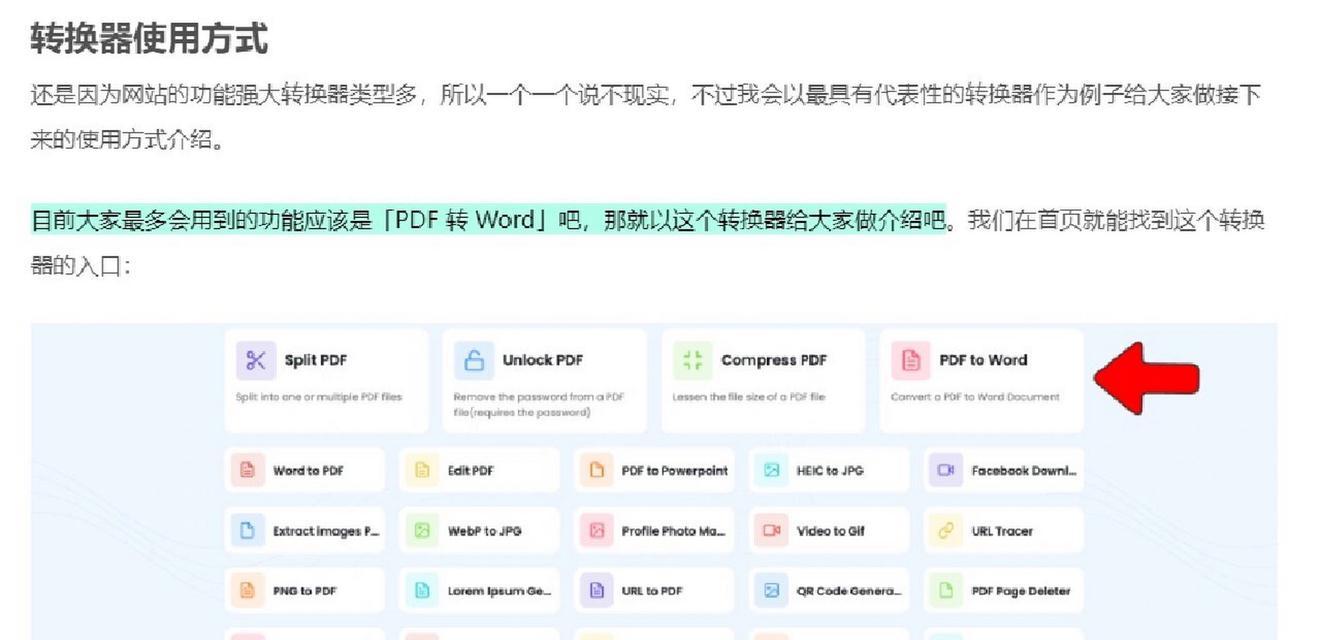Click the heading 转换器使用方式
The width and height of the screenshot is (1321, 640).
[x=149, y=39]
